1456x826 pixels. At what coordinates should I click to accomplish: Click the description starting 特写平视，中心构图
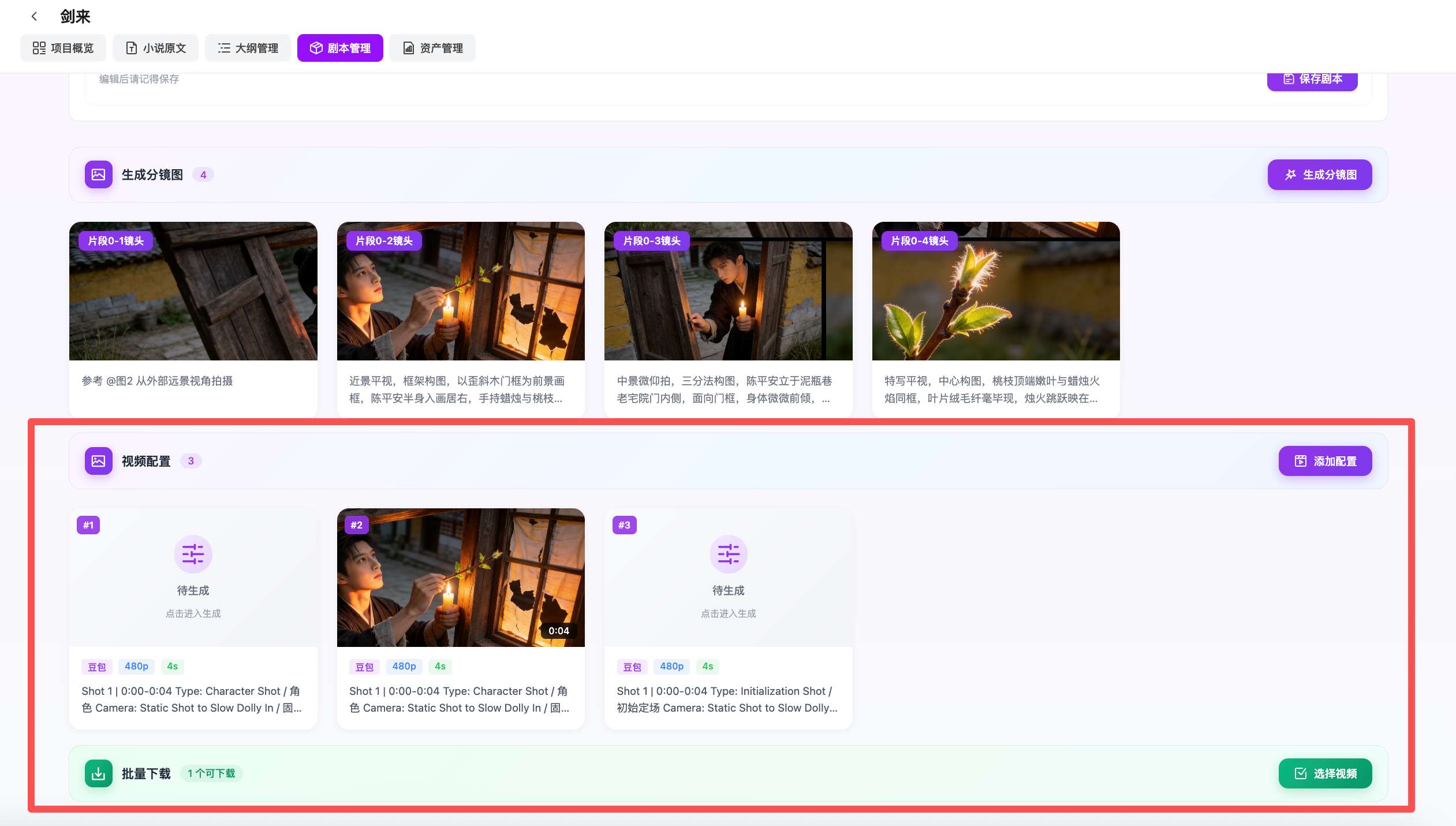pos(992,389)
